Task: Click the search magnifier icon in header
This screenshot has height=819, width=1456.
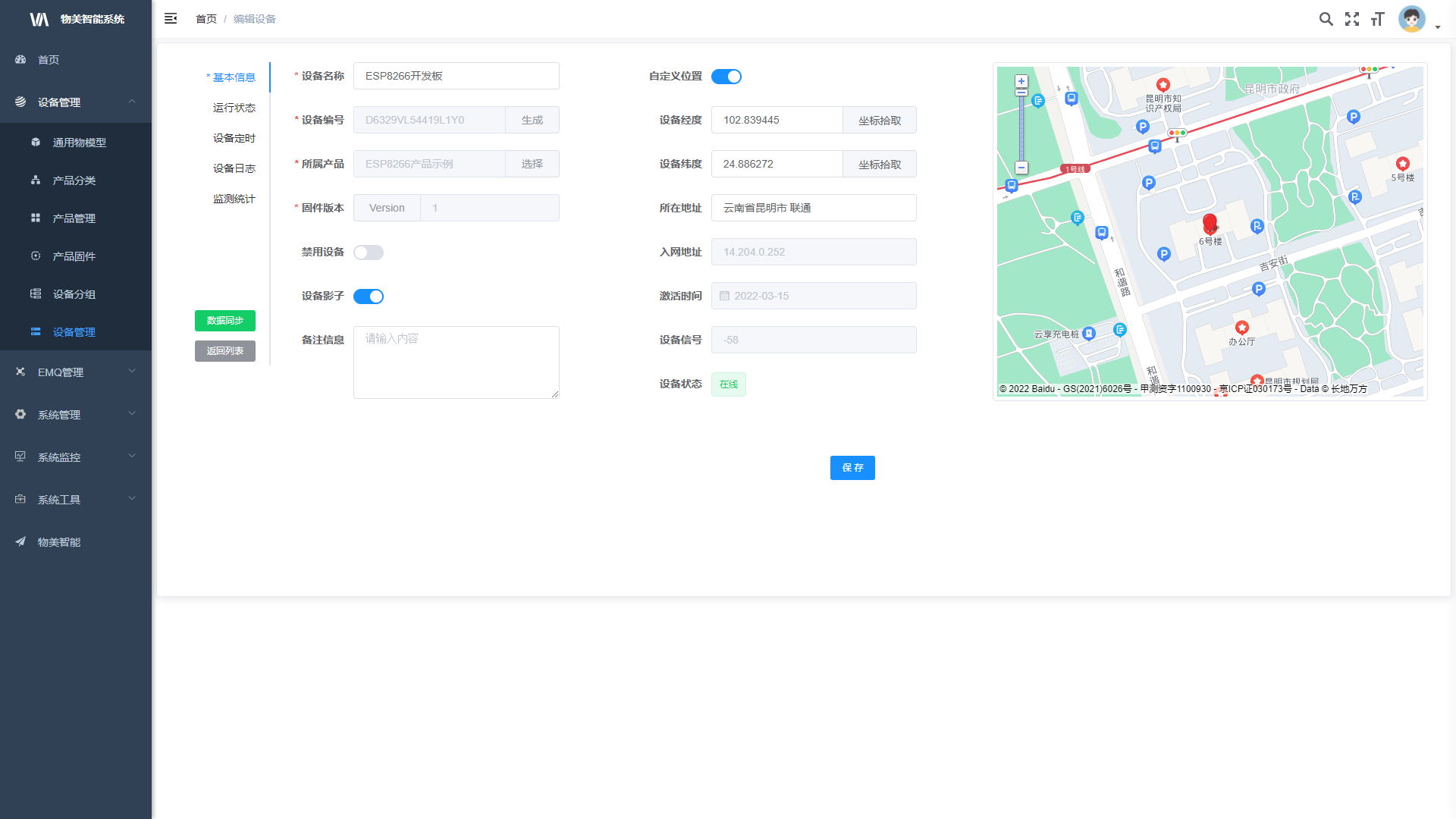Action: pos(1326,19)
